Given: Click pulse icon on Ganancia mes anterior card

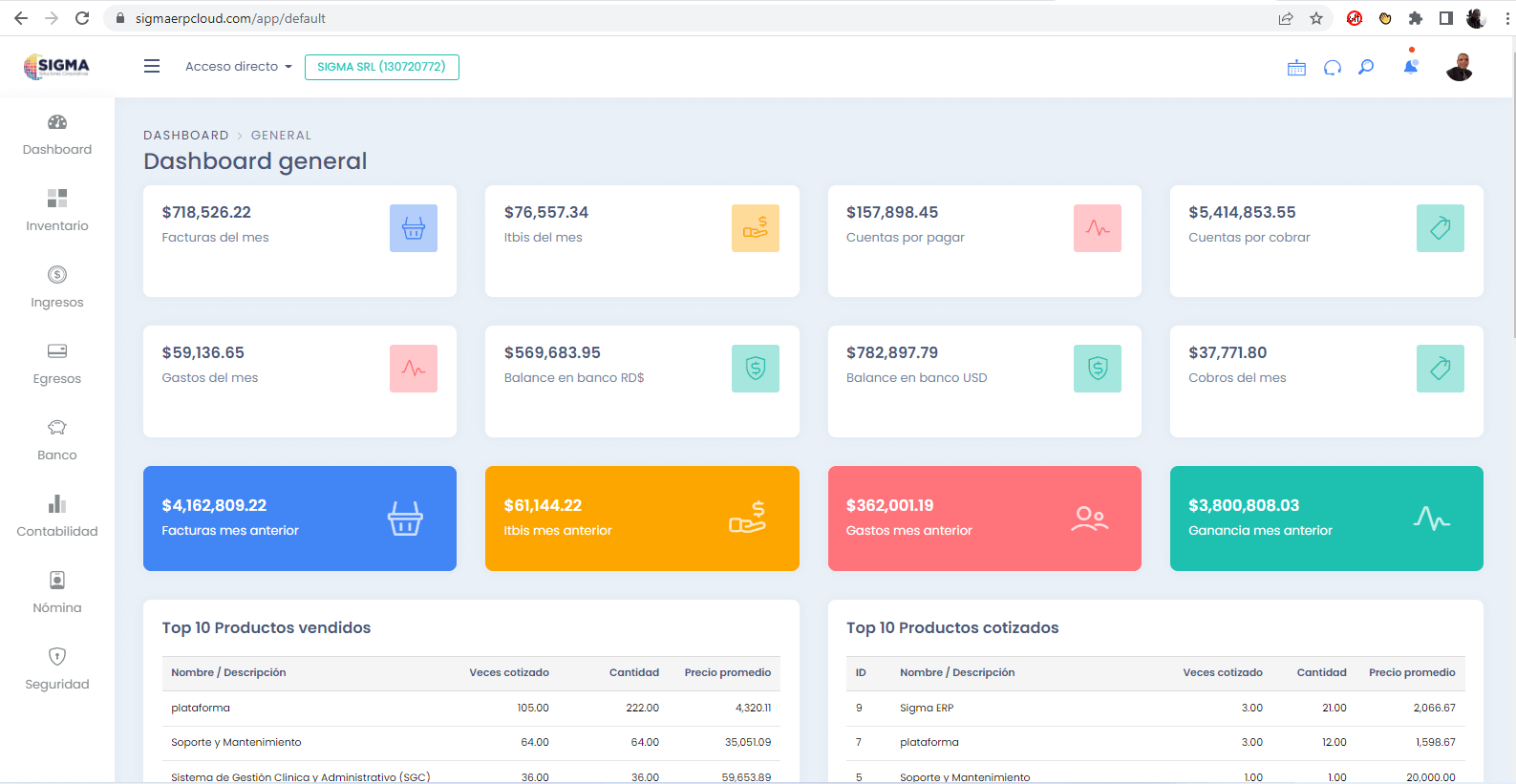Looking at the screenshot, I should [1432, 519].
